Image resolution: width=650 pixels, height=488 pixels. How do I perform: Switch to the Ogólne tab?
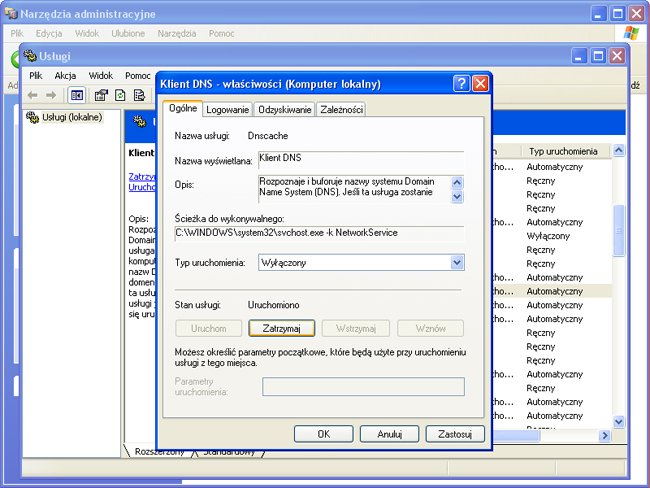click(x=183, y=109)
